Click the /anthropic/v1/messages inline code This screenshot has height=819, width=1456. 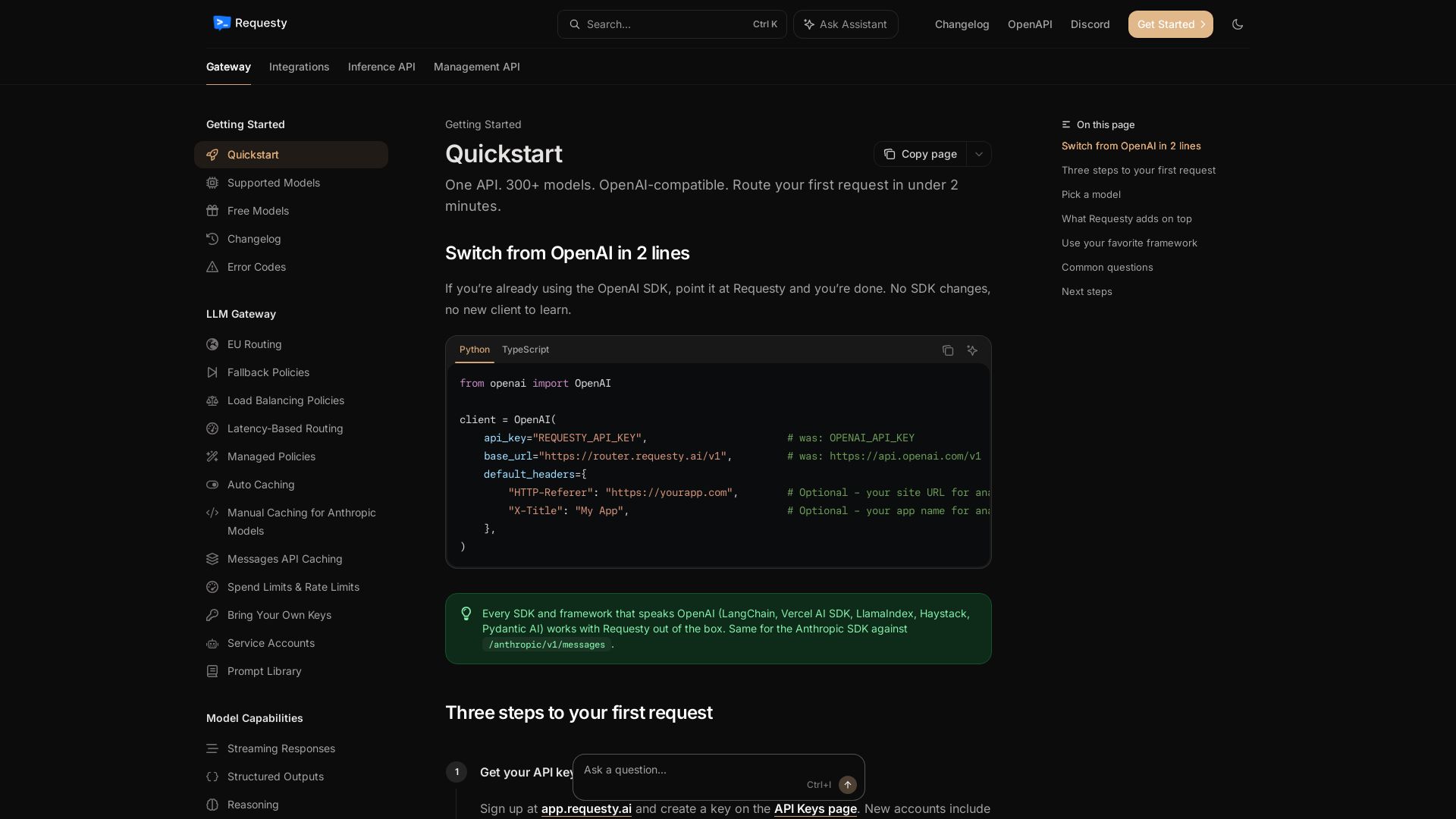(547, 645)
